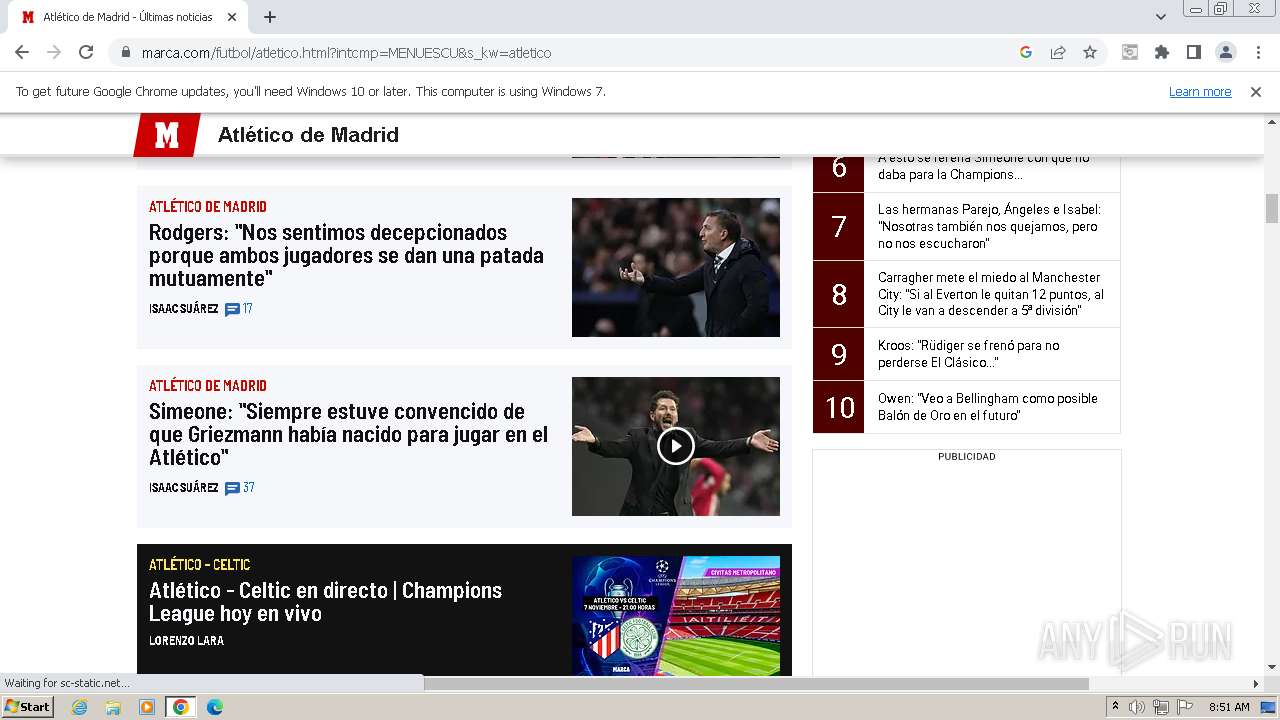Image resolution: width=1280 pixels, height=720 pixels.
Task: Show hidden system tray icons
Action: click(x=1115, y=707)
